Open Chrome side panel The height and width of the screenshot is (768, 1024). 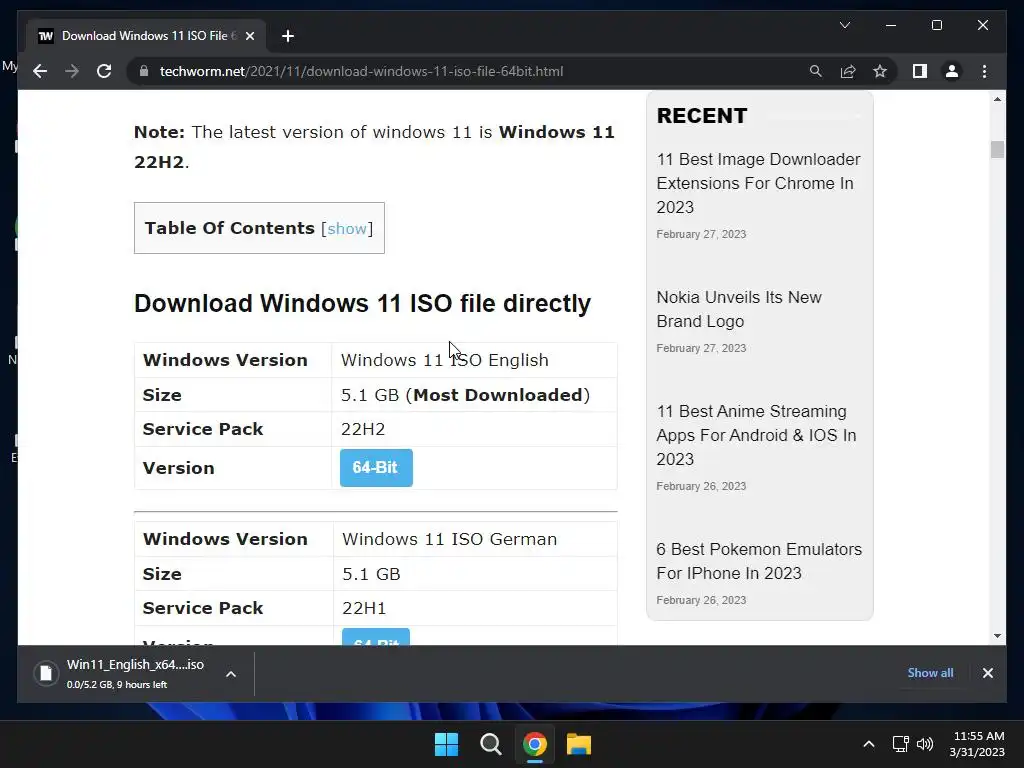coord(920,71)
